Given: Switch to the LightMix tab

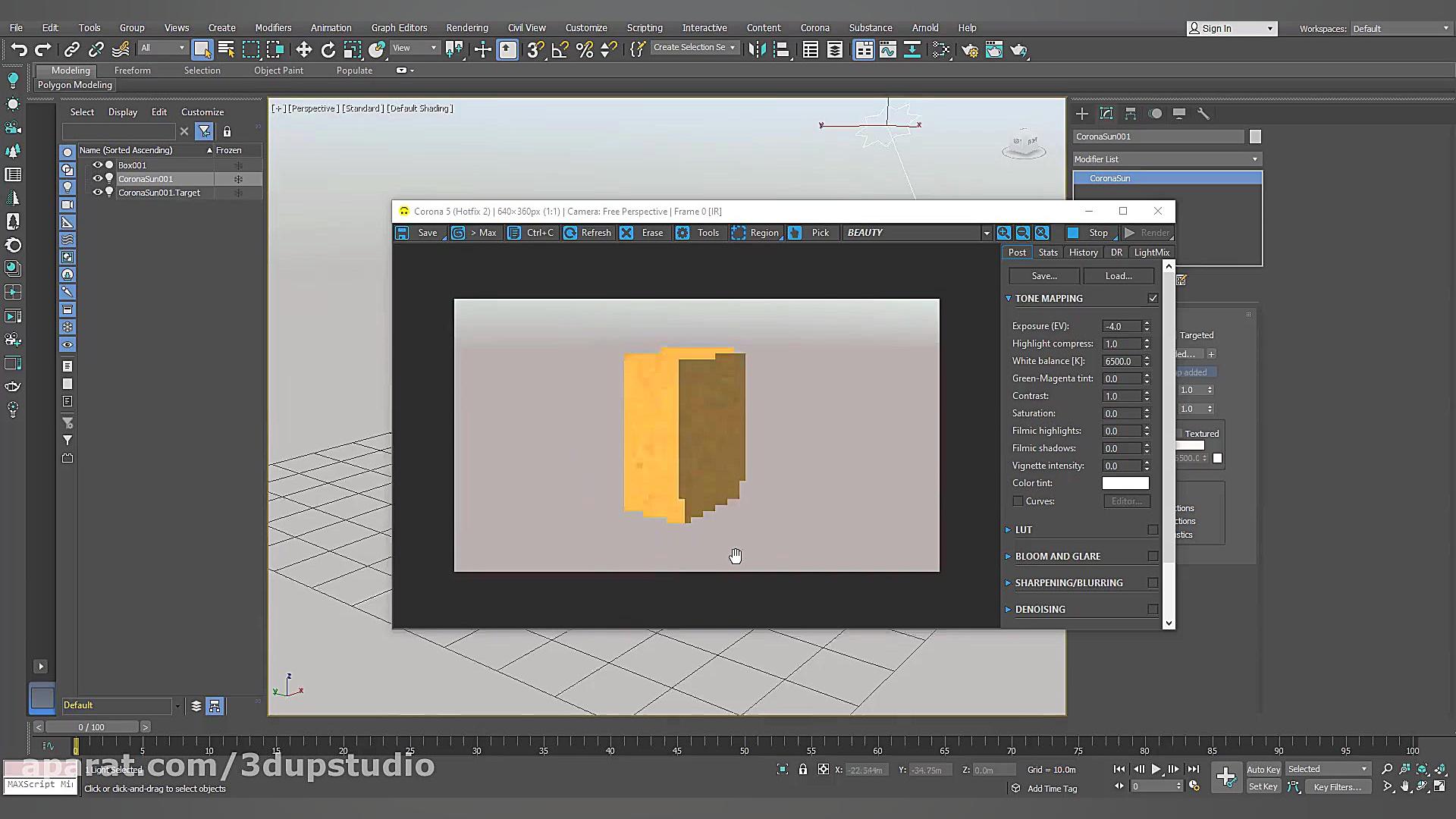Looking at the screenshot, I should coord(1151,253).
